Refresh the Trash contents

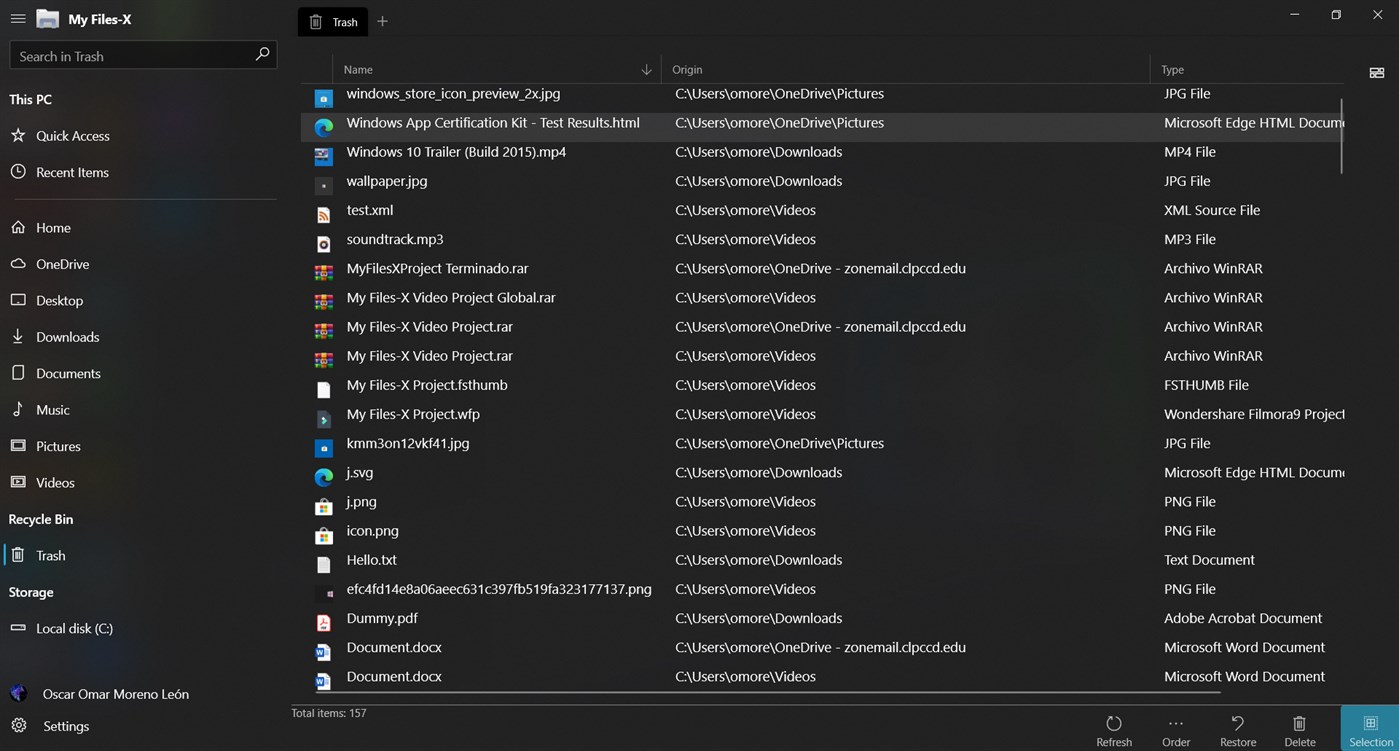click(1113, 728)
